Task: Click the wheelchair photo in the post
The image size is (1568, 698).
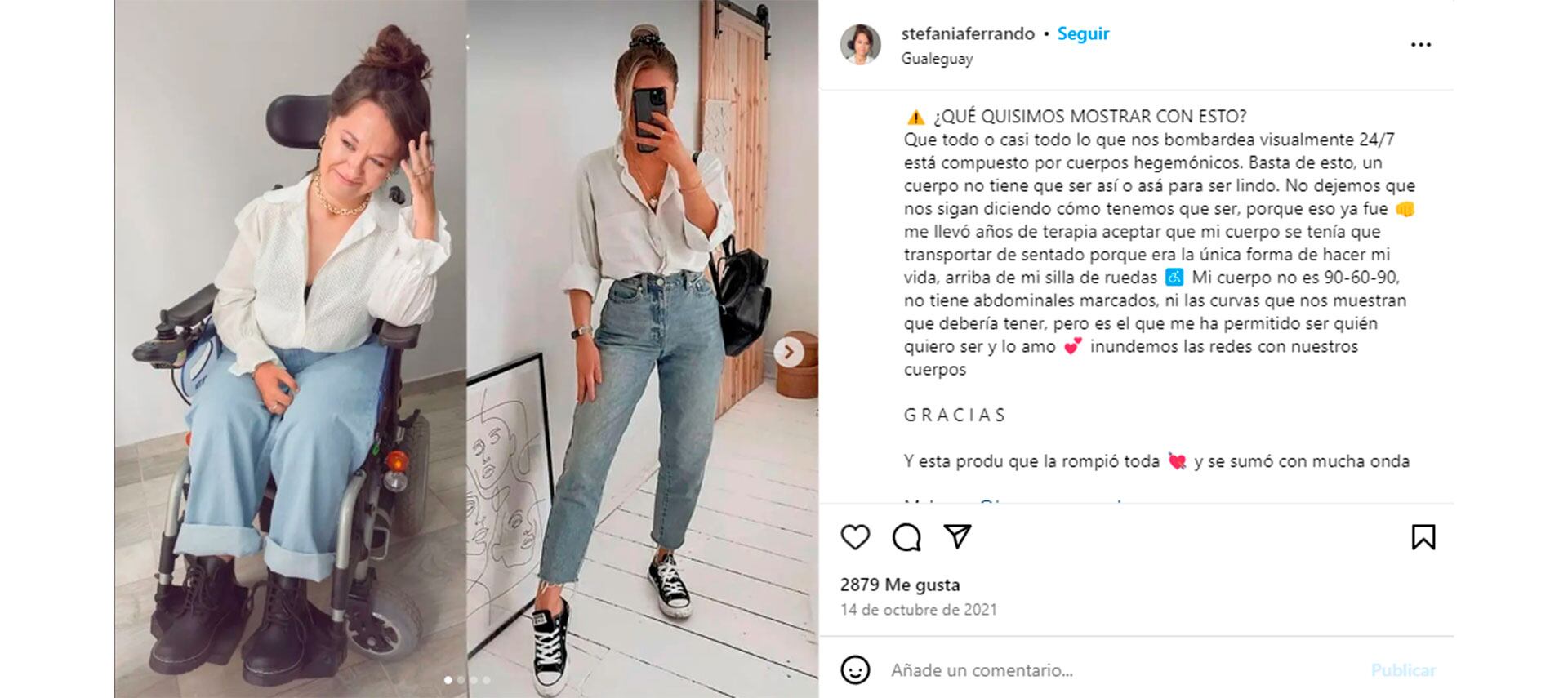Action: 290,349
